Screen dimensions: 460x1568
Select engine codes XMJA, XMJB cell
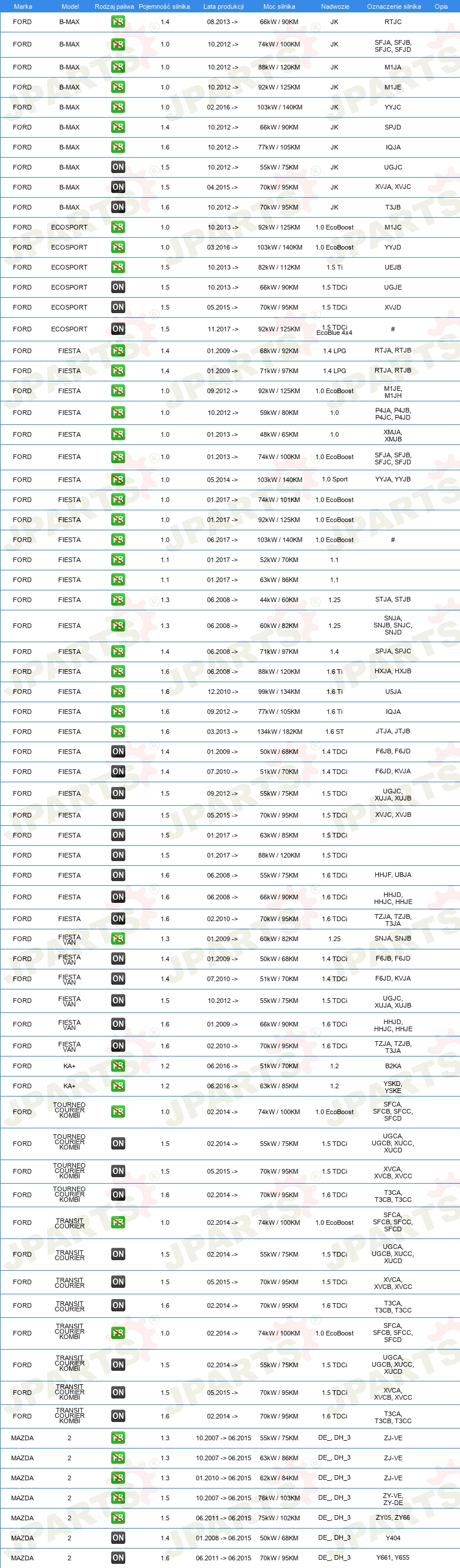pyautogui.click(x=393, y=435)
